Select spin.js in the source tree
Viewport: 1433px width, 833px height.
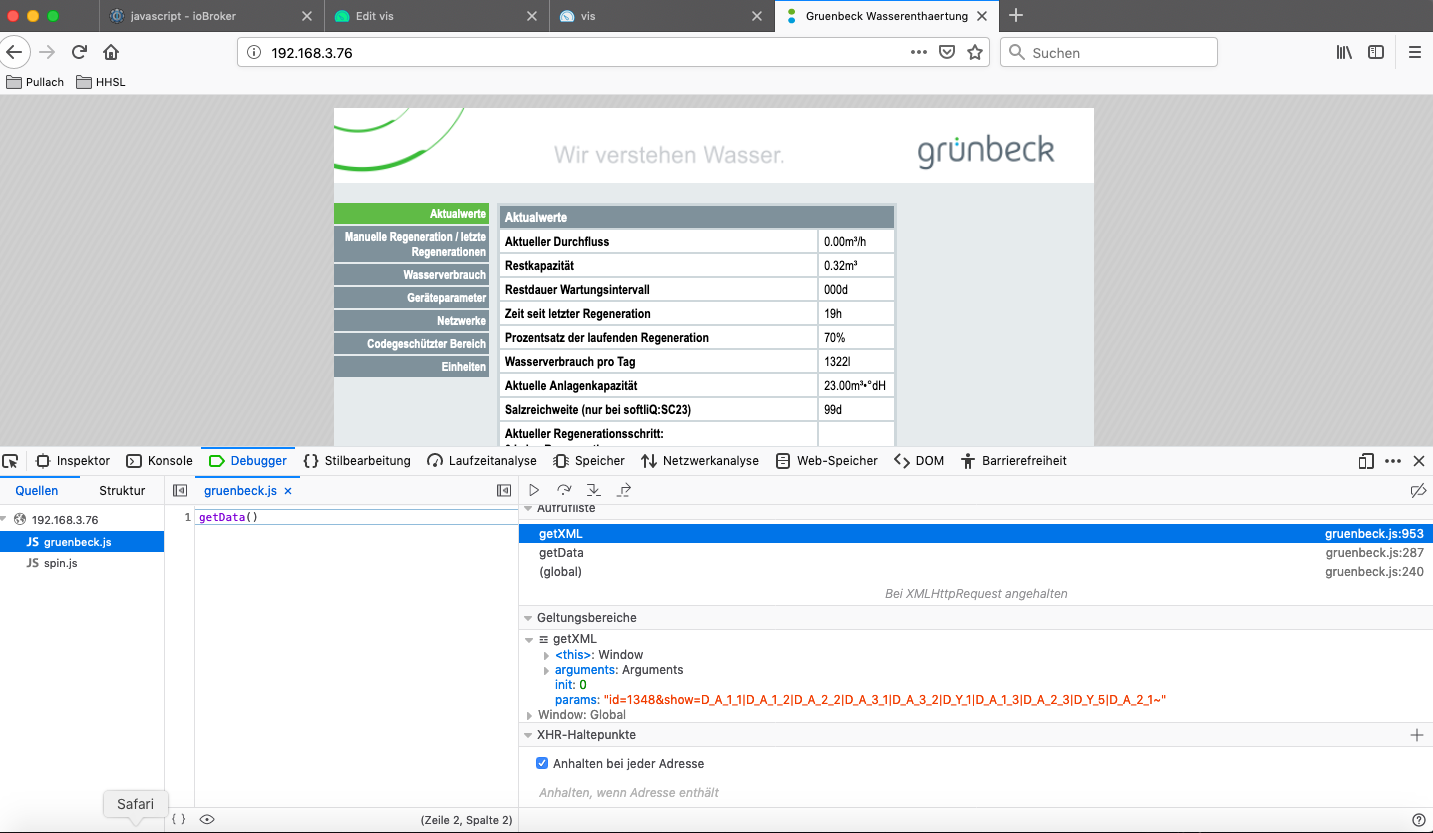coord(82,563)
